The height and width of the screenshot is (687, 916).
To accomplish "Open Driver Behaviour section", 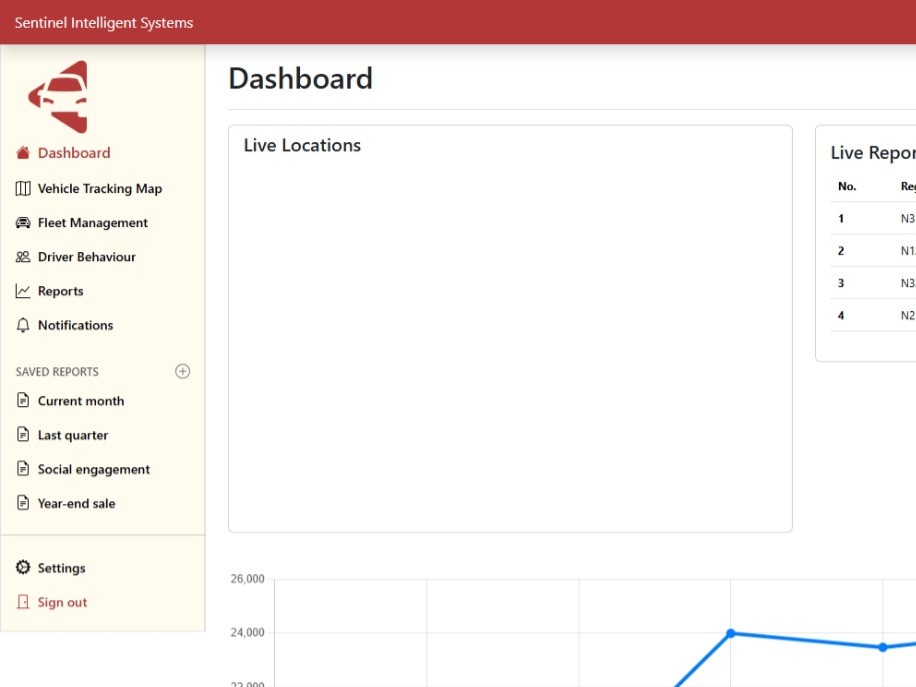I will tap(86, 257).
